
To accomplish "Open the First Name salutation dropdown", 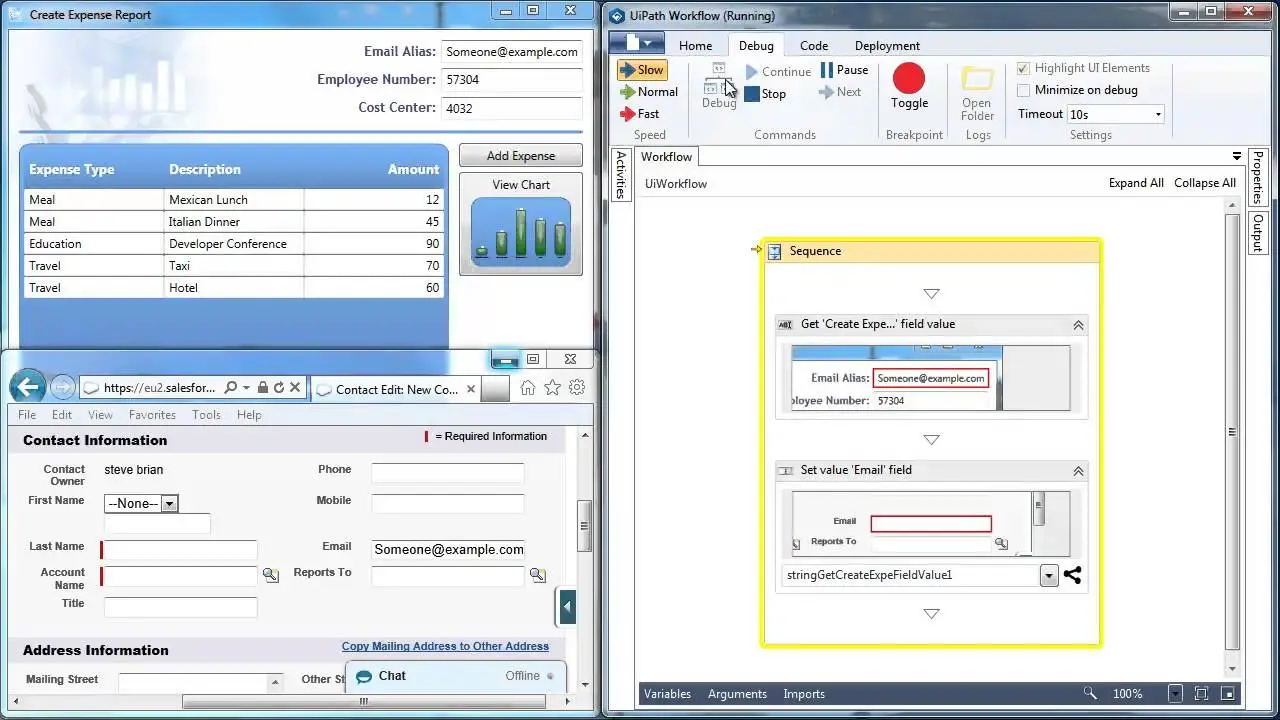I will pos(170,504).
